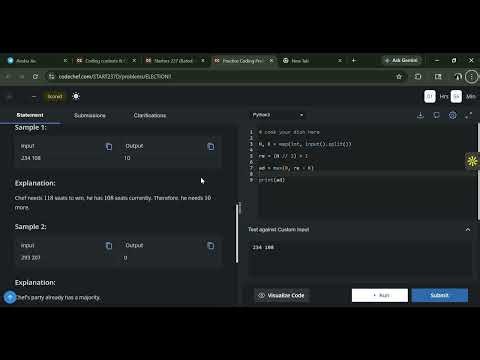The width and height of the screenshot is (480, 360).
Task: Collapse Test against Custom Input panel
Action: [x=468, y=229]
